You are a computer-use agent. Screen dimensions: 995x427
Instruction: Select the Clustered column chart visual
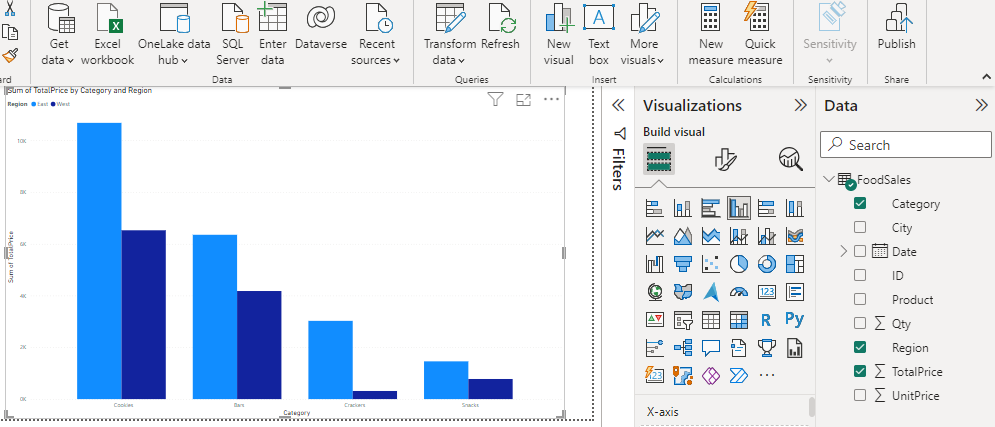739,207
